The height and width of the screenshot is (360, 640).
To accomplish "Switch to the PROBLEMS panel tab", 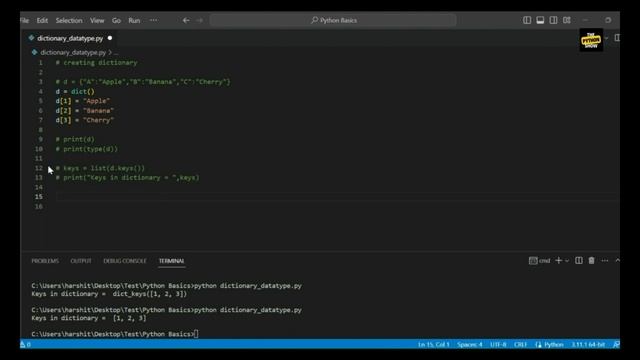I will click(x=45, y=261).
